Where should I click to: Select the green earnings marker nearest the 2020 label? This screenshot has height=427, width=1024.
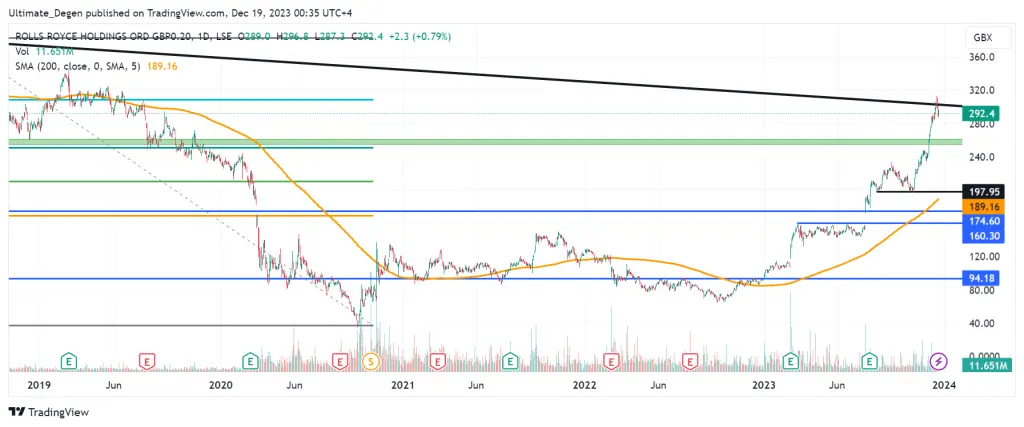pos(250,360)
